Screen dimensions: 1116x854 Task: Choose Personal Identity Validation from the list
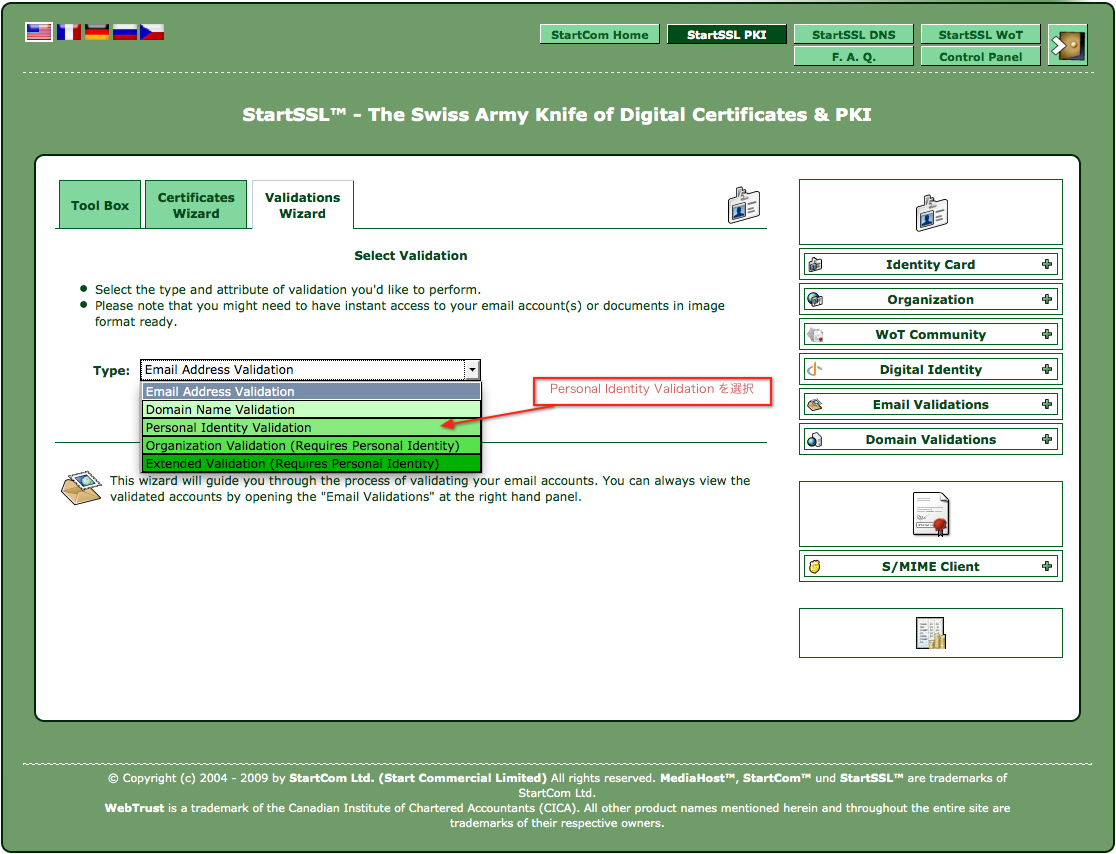click(312, 428)
